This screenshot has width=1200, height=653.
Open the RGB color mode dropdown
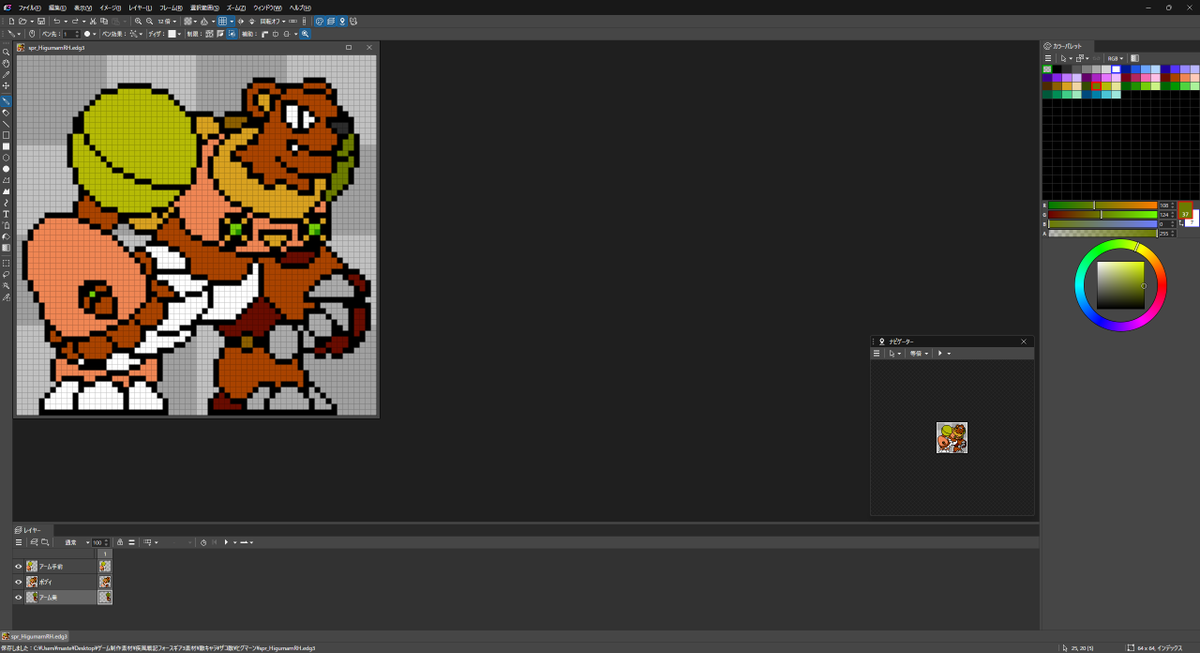coord(1115,58)
